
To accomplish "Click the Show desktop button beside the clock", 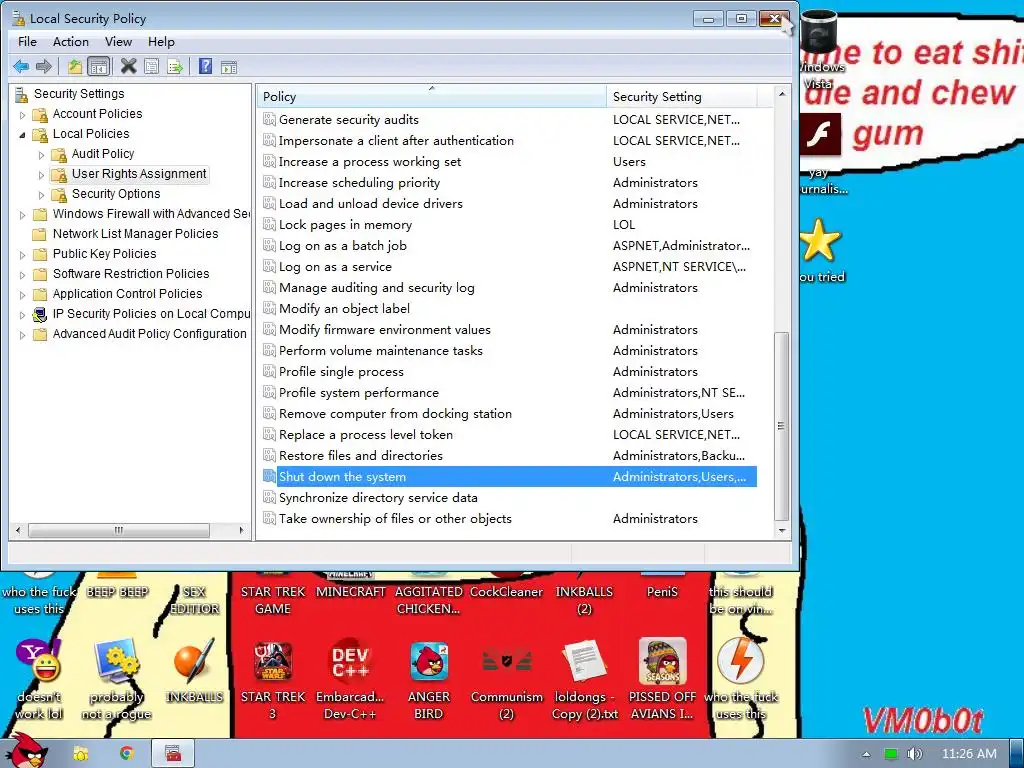I will click(1016, 754).
